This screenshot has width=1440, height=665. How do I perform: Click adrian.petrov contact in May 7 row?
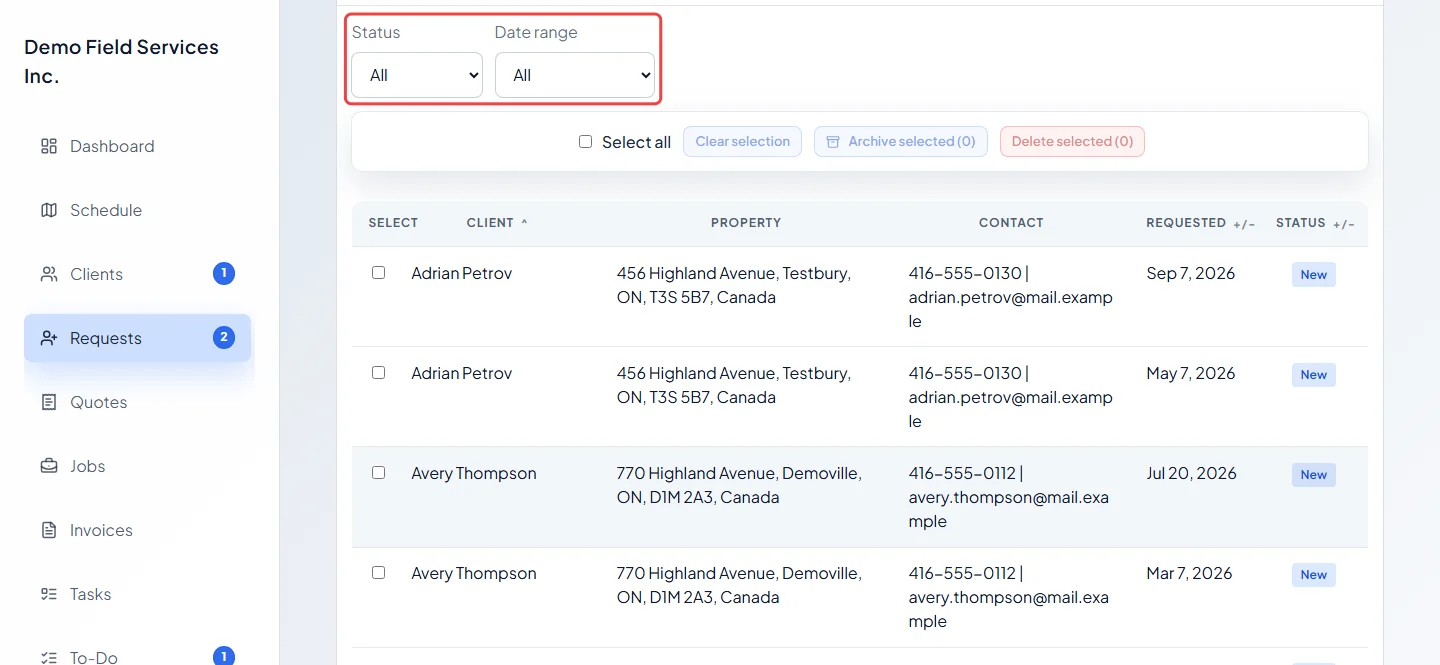click(x=1010, y=397)
